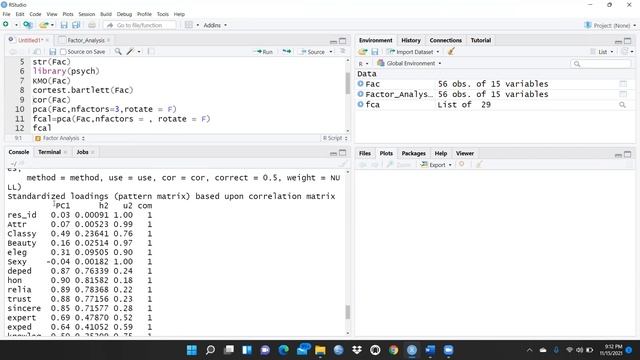Open Google Chrome from taskbar
640x360 pixels.
click(x=393, y=350)
